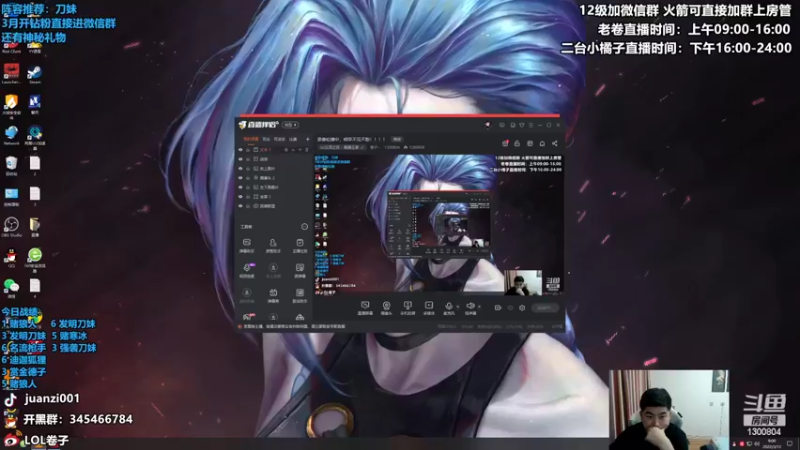Lock the first red text source
The height and width of the screenshot is (450, 800).
pos(248,150)
